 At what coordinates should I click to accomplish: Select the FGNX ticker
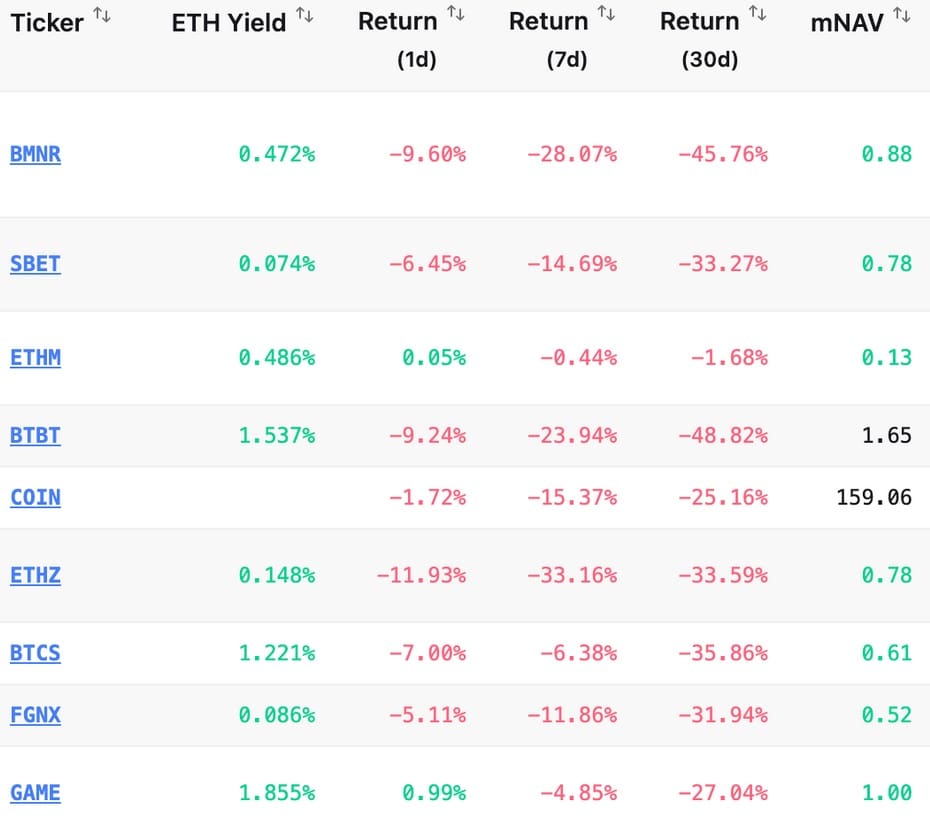pos(34,715)
